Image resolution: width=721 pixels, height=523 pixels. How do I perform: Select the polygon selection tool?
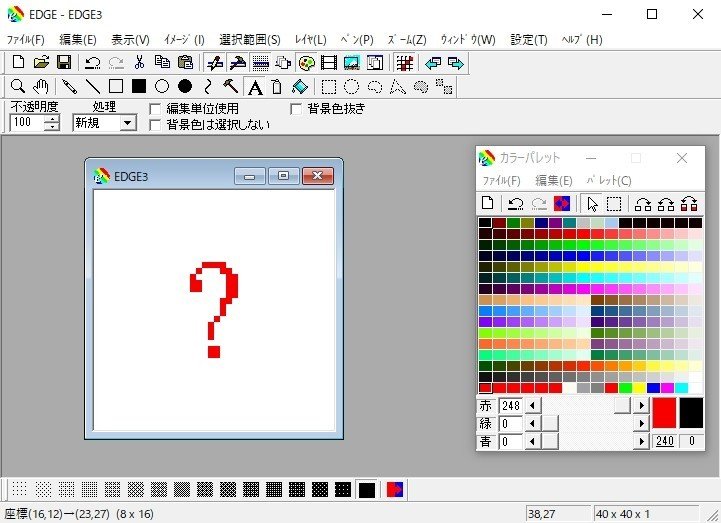tap(398, 86)
